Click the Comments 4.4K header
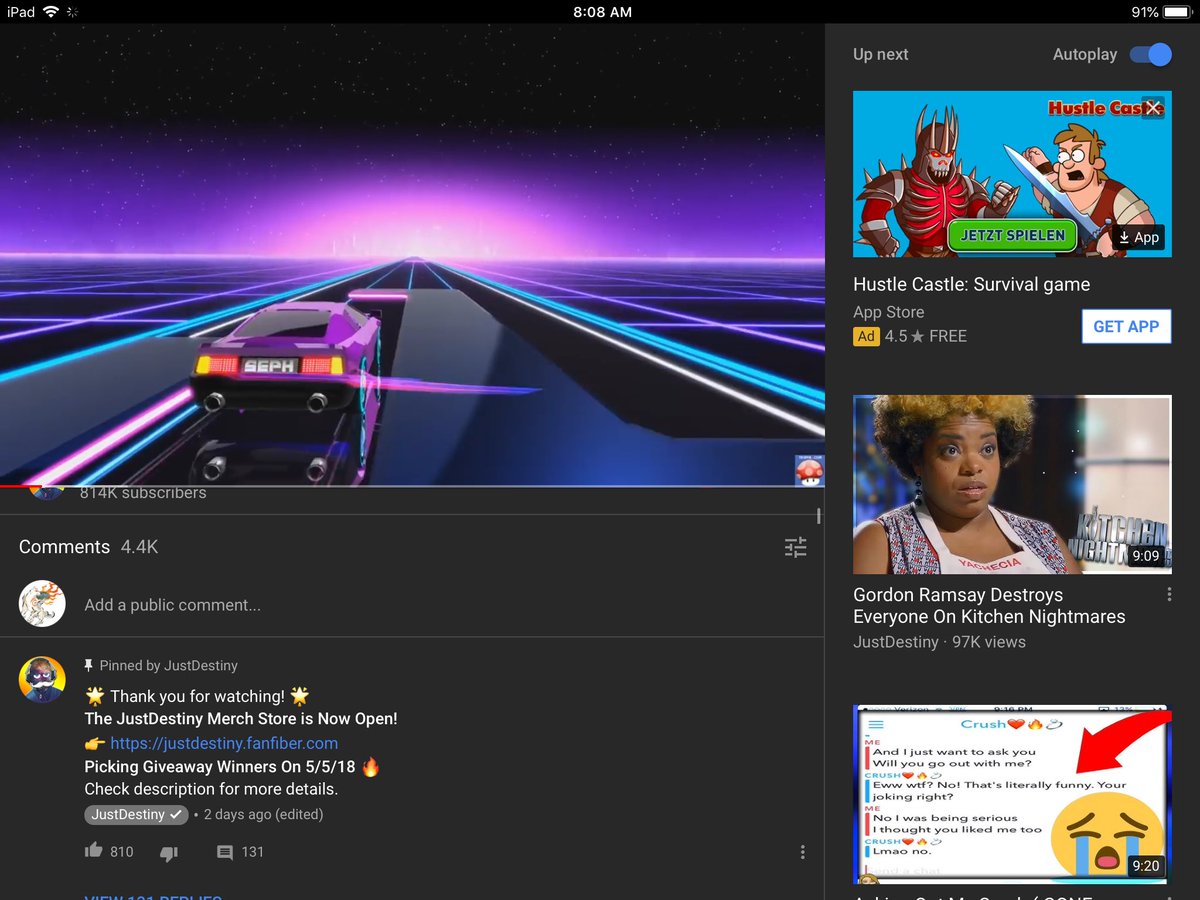 tap(88, 547)
